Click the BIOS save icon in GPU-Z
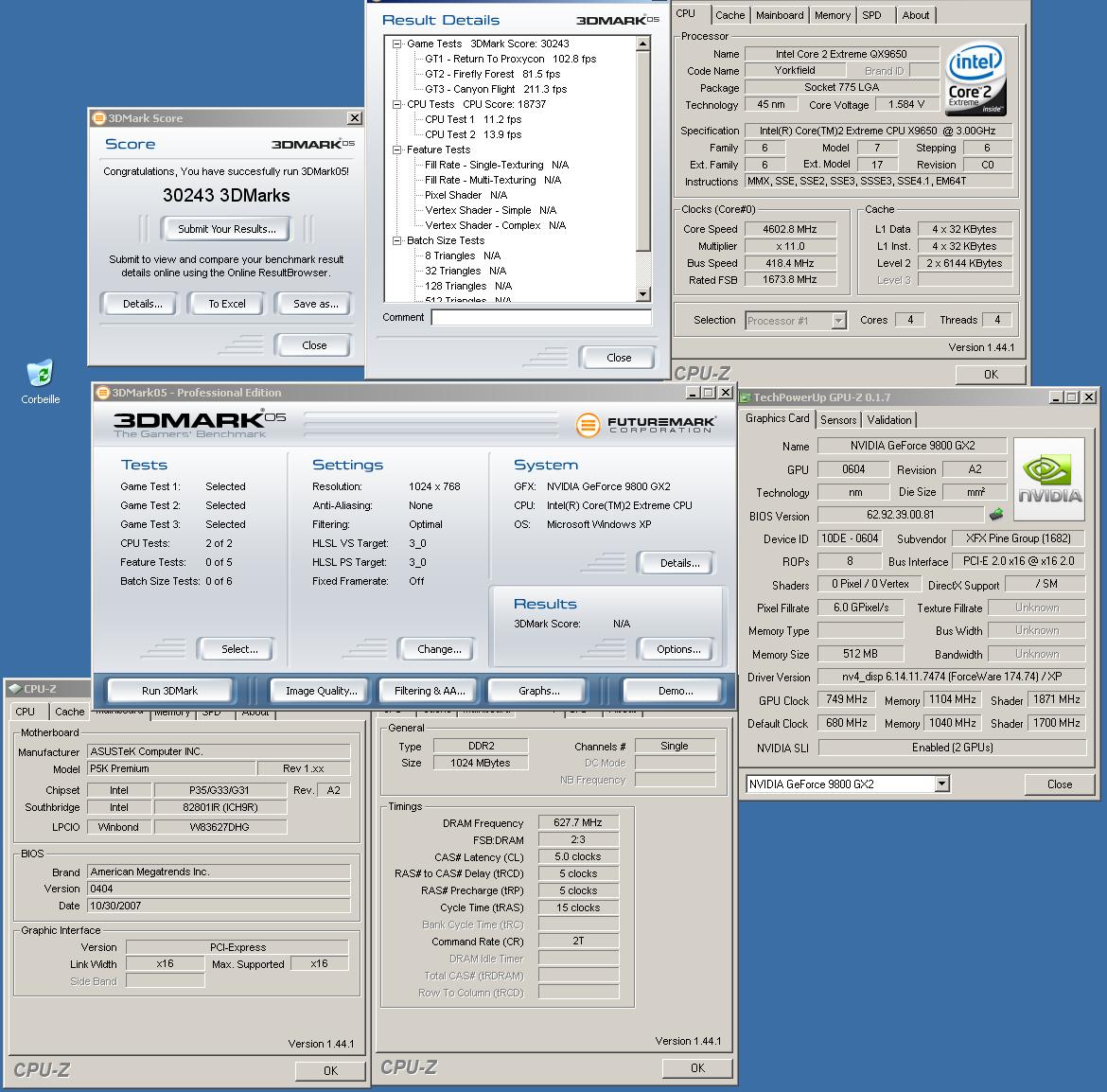 [x=996, y=515]
